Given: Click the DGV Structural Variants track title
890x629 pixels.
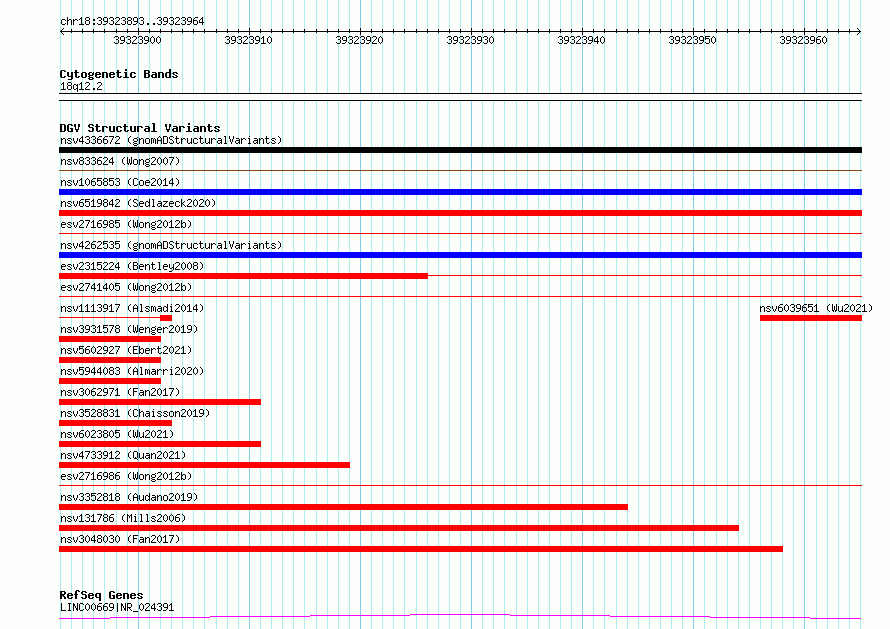Looking at the screenshot, I should pyautogui.click(x=140, y=128).
